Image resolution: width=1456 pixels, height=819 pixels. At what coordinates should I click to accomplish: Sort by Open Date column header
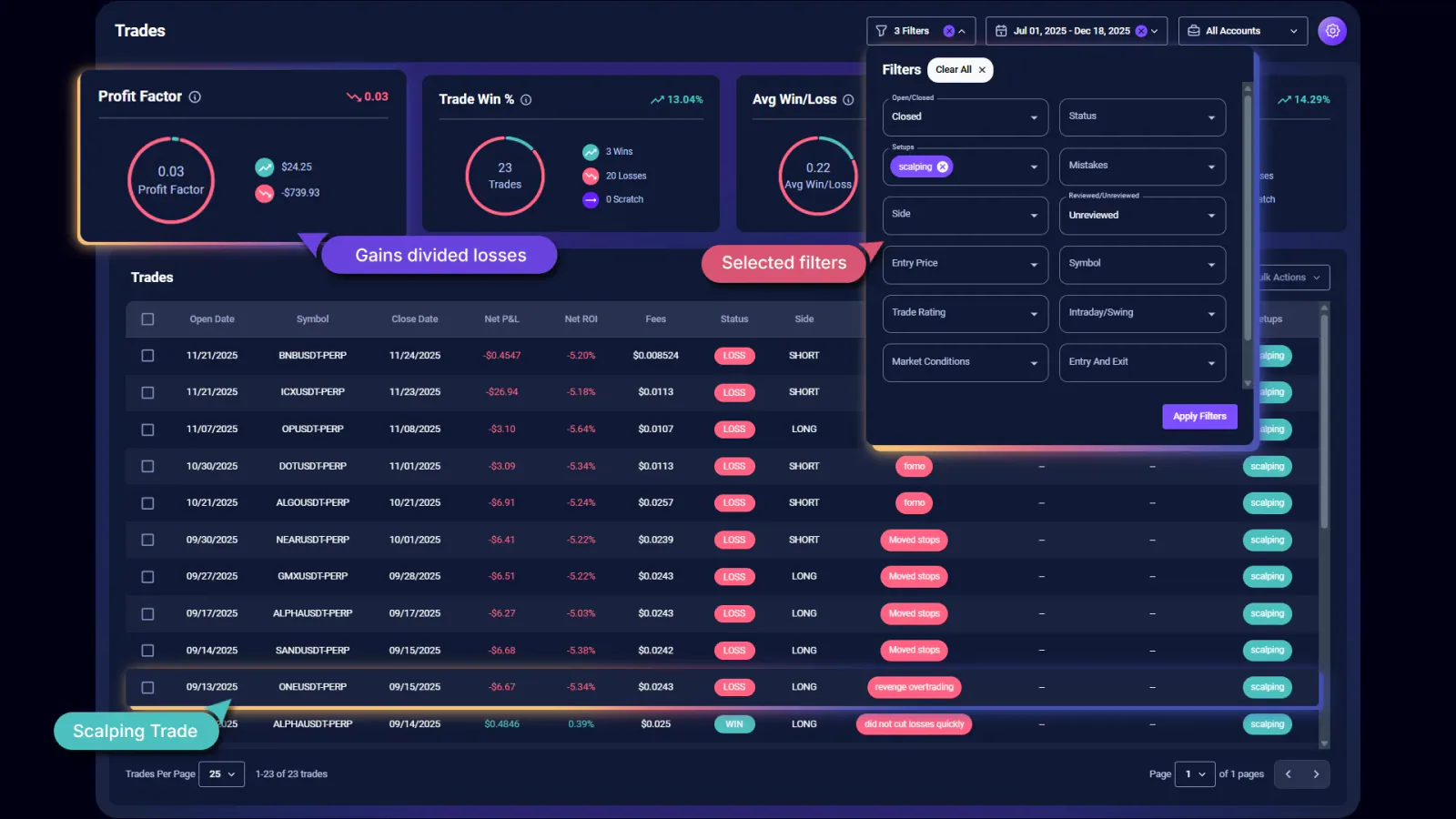[212, 319]
